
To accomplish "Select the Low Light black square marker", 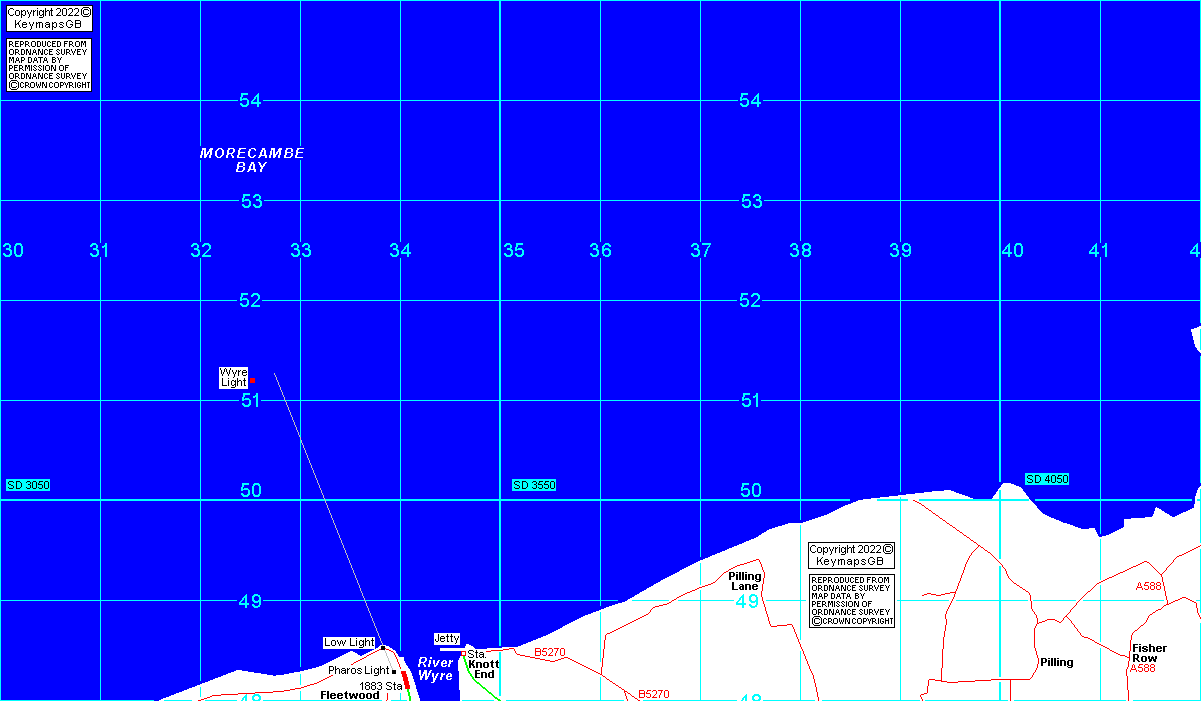I will click(x=382, y=648).
